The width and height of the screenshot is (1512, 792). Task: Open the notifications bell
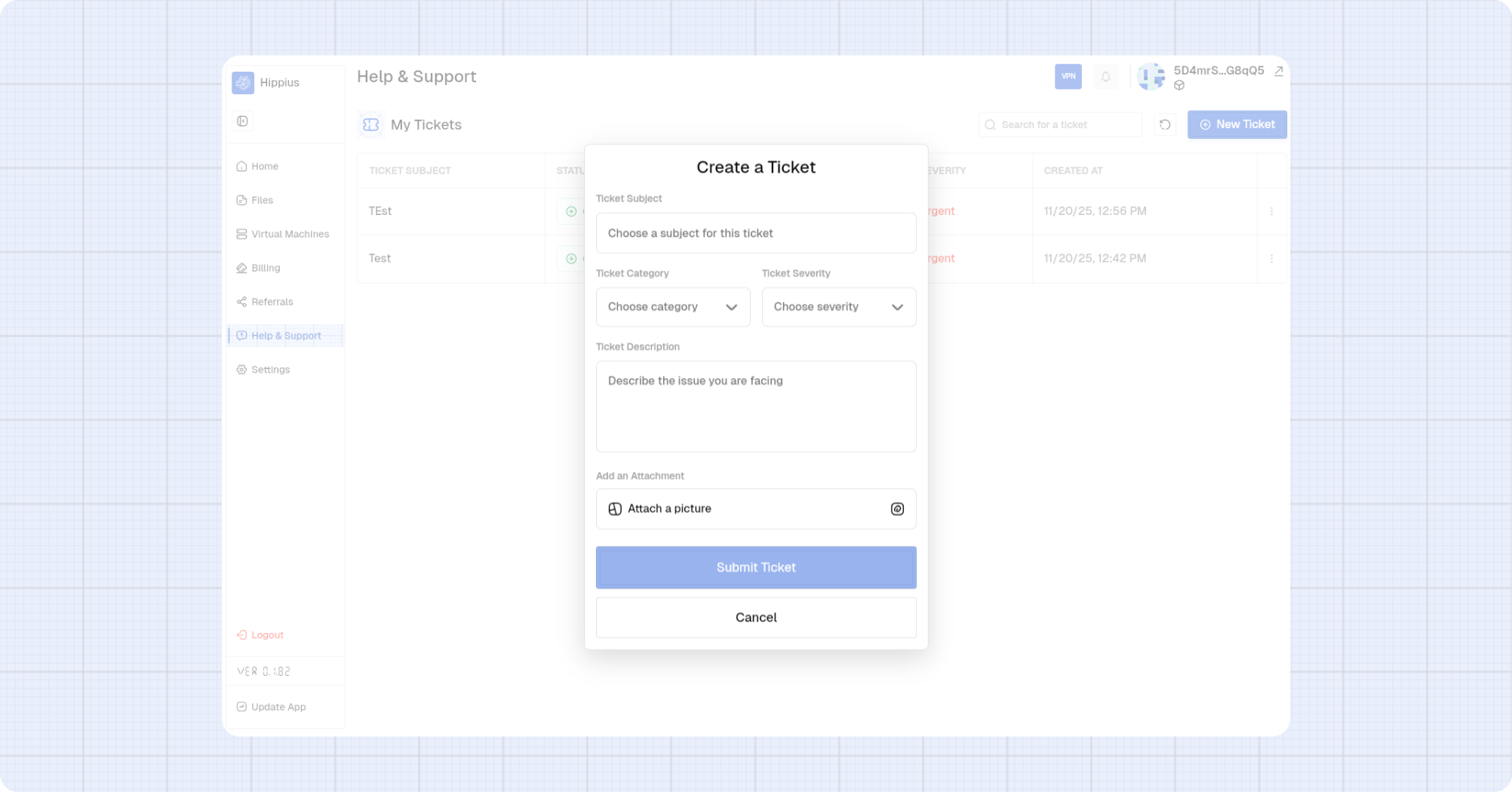pyautogui.click(x=1105, y=76)
